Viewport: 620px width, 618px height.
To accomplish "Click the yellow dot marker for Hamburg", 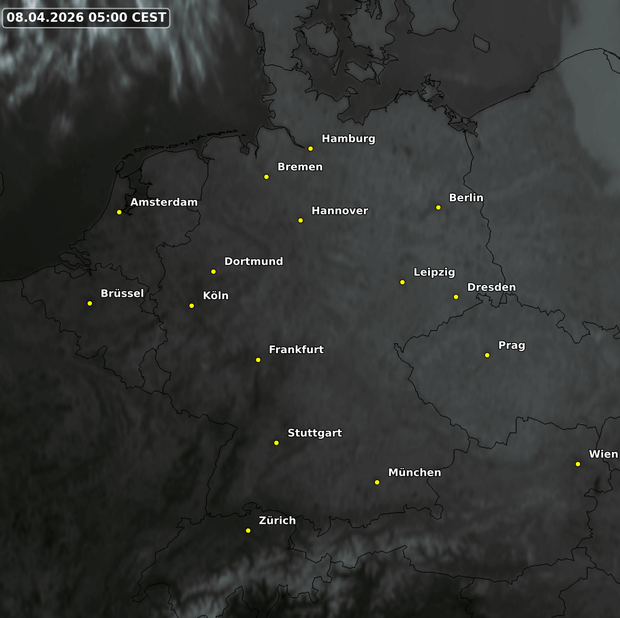I will 310,148.
